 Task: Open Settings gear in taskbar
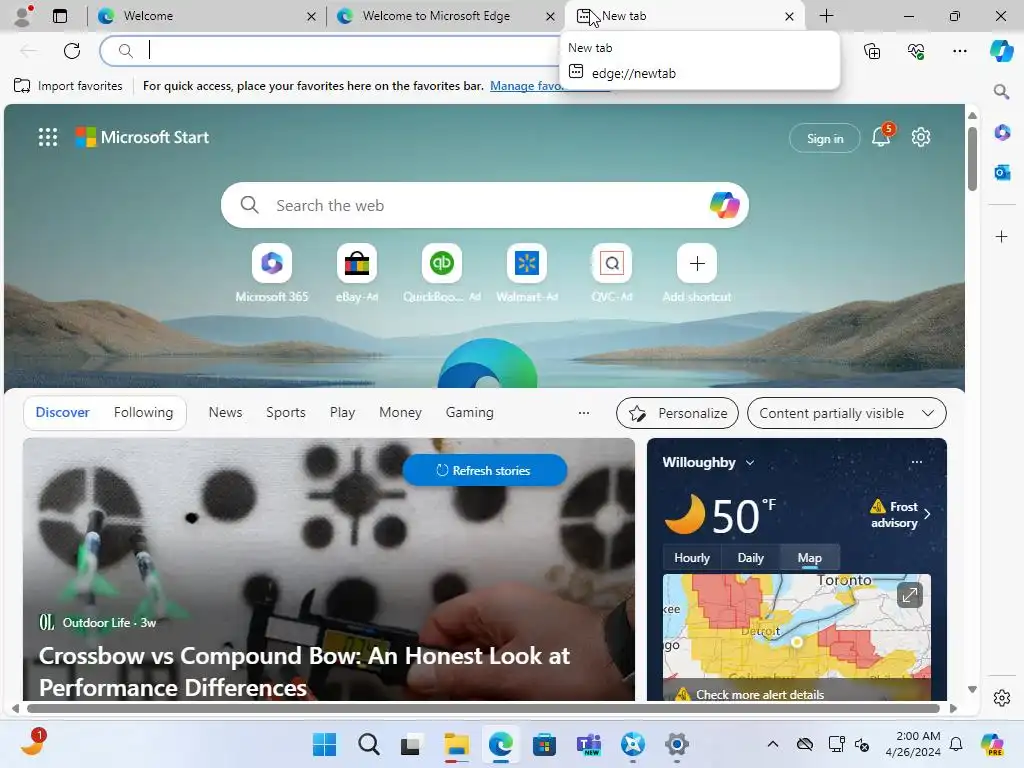677,744
